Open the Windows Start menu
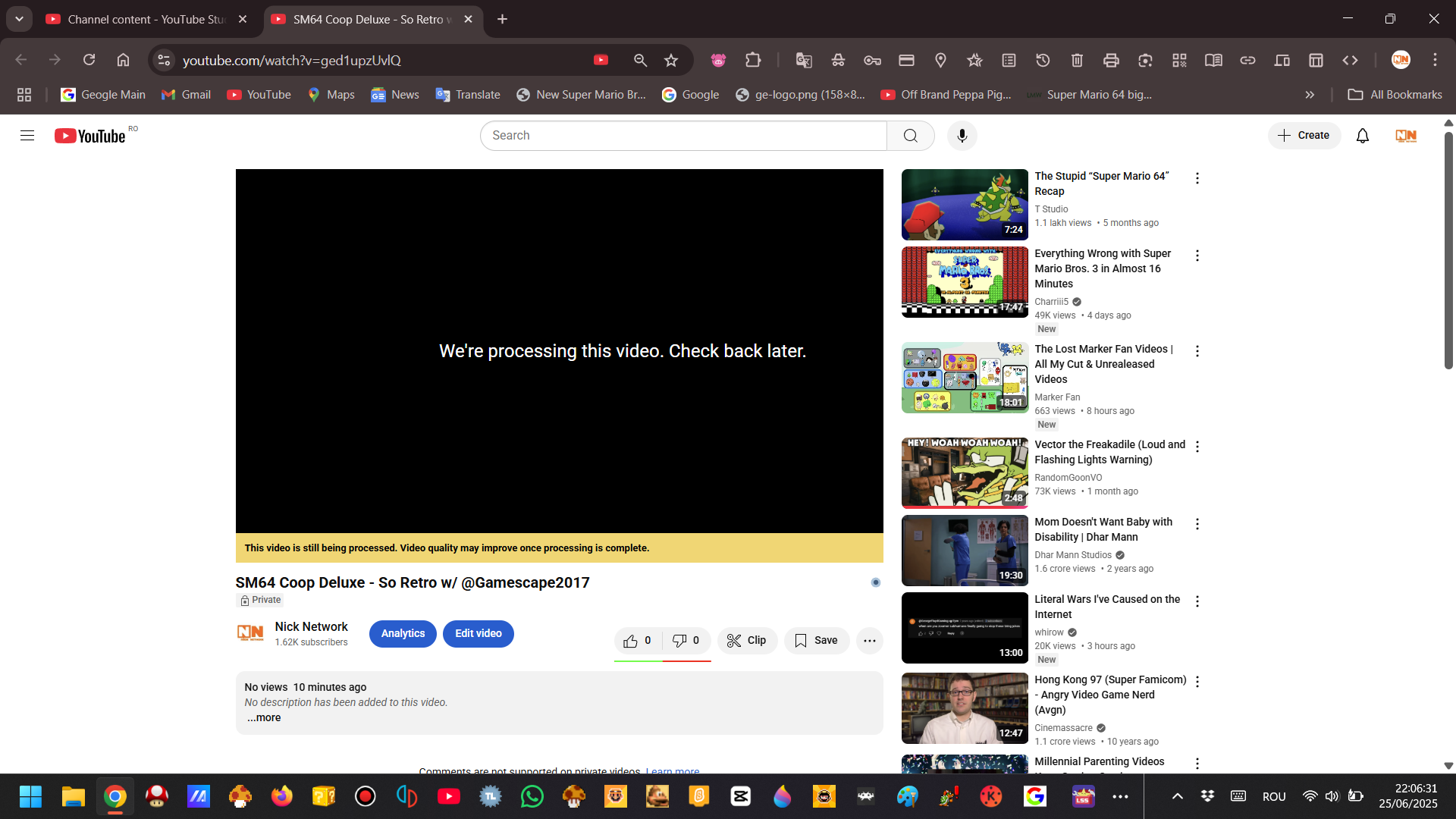Image resolution: width=1456 pixels, height=819 pixels. [x=30, y=796]
